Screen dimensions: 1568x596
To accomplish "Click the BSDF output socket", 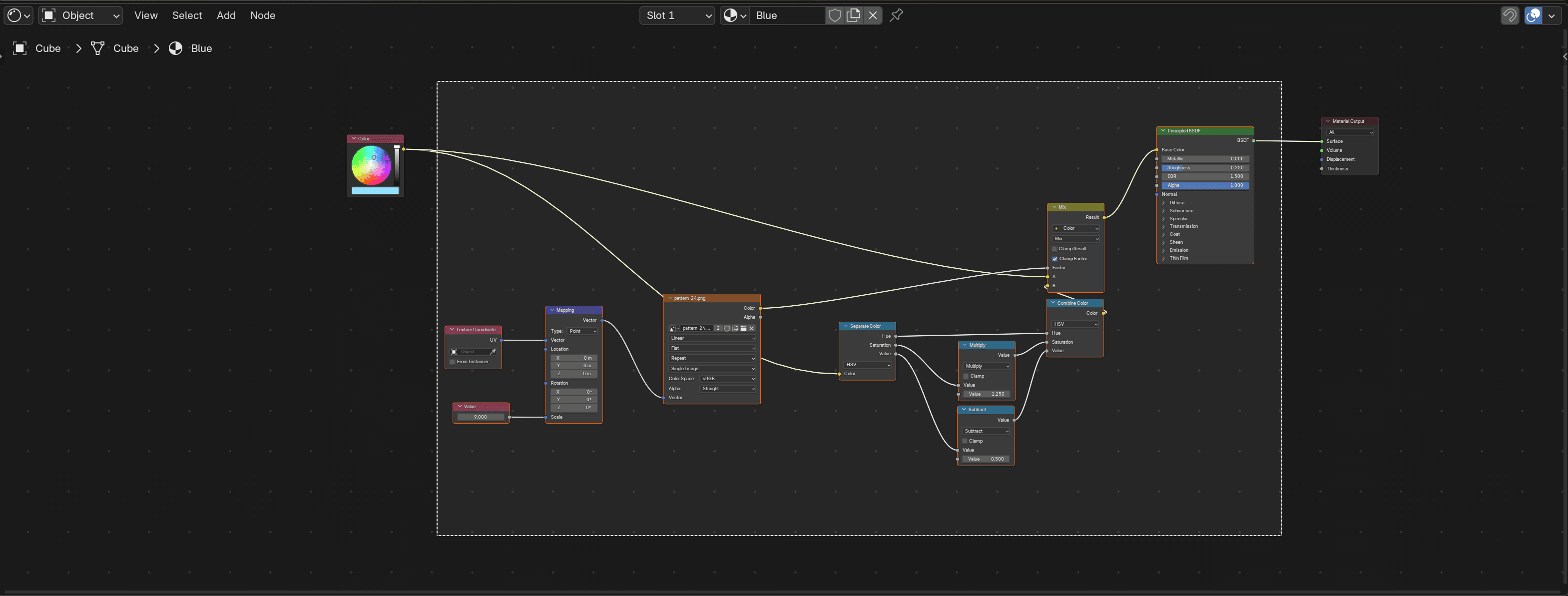I will tap(1253, 140).
